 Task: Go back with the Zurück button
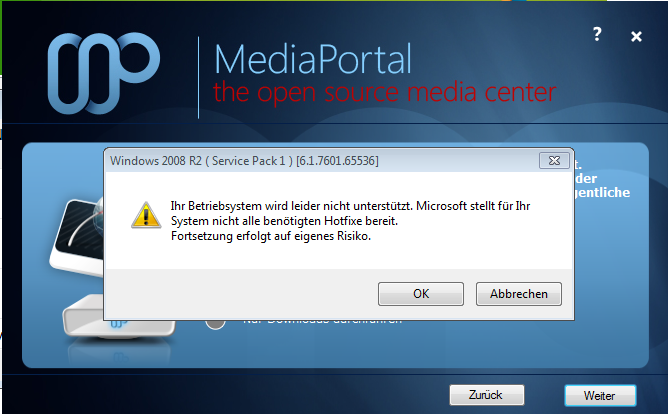coord(487,395)
